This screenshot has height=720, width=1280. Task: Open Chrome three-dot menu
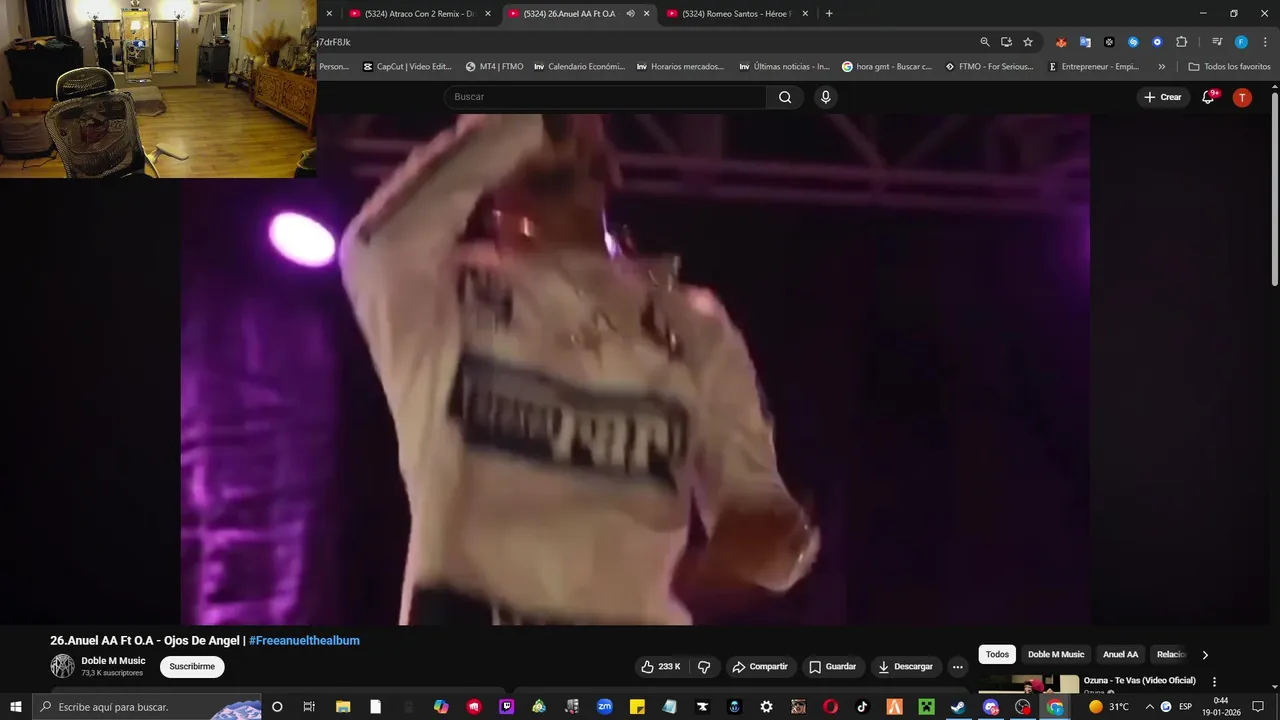point(1265,42)
